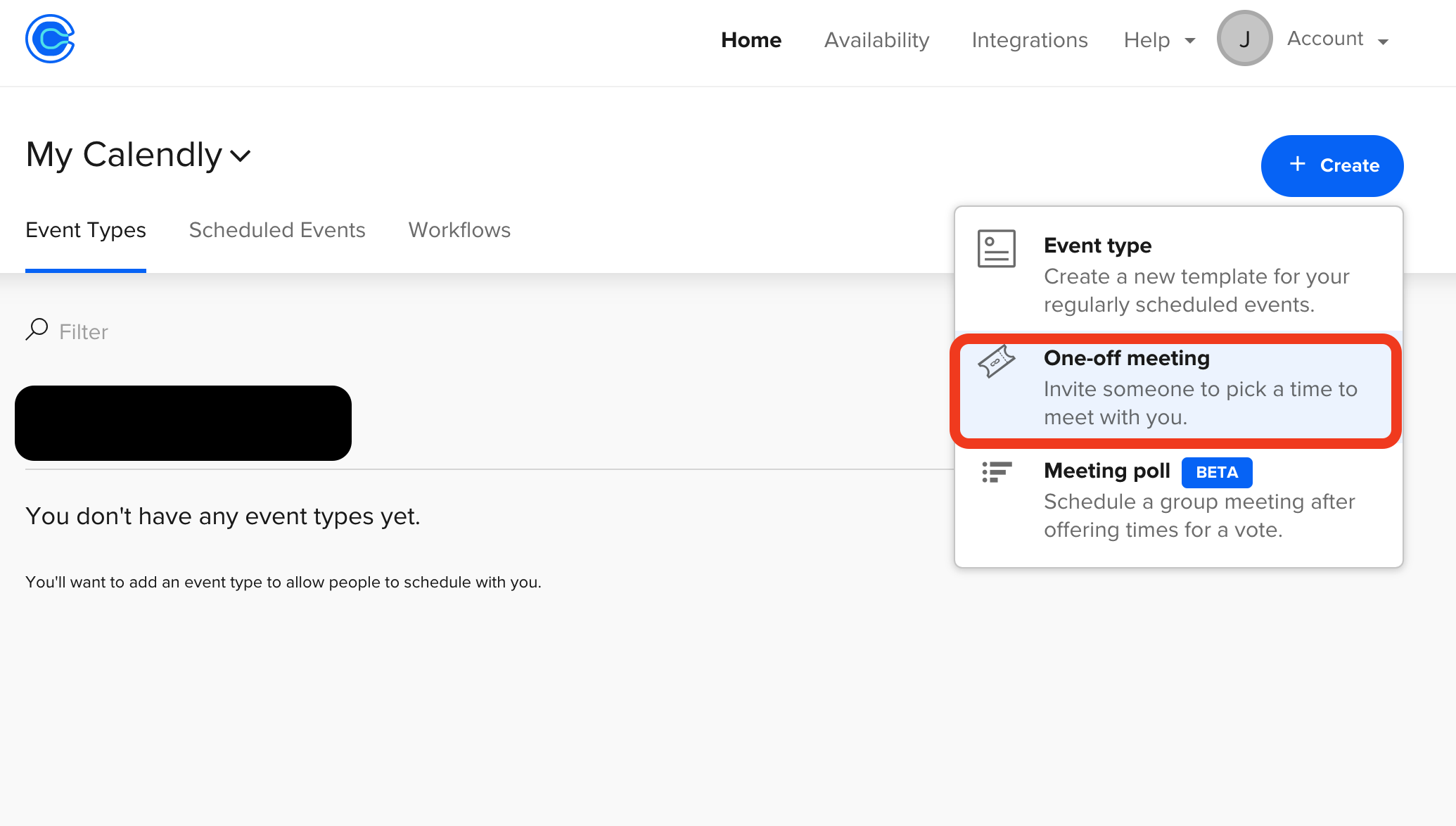Click 'Invite someone to pick a time' description
Screen dimensions: 1456x826
1201,403
